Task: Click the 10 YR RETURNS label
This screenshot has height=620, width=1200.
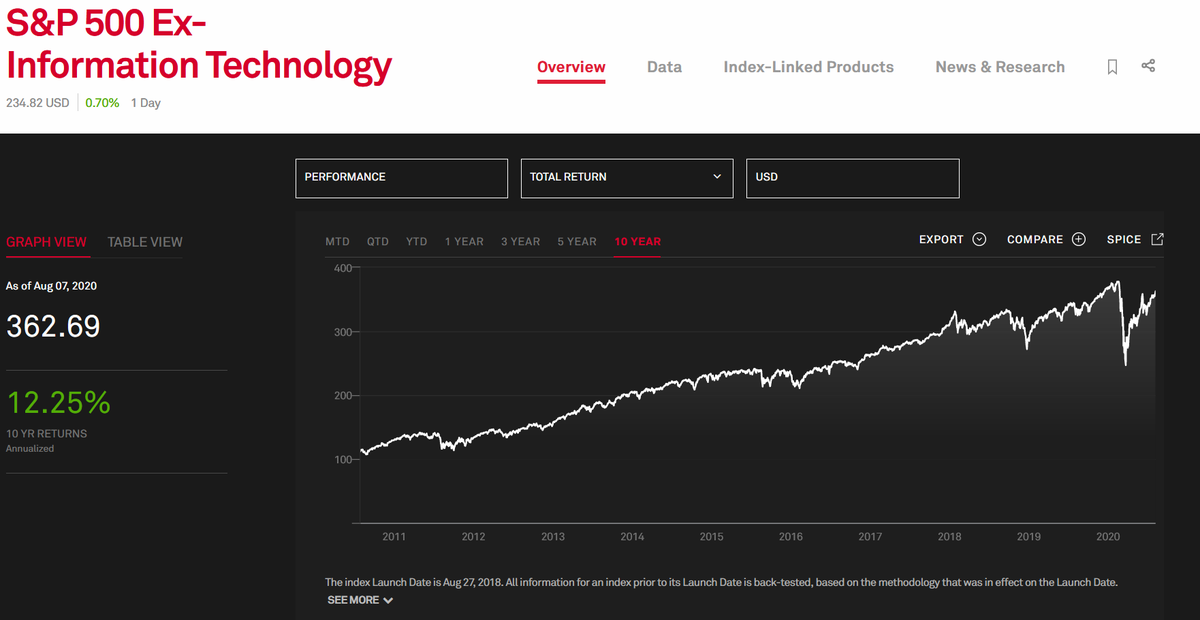Action: (47, 434)
